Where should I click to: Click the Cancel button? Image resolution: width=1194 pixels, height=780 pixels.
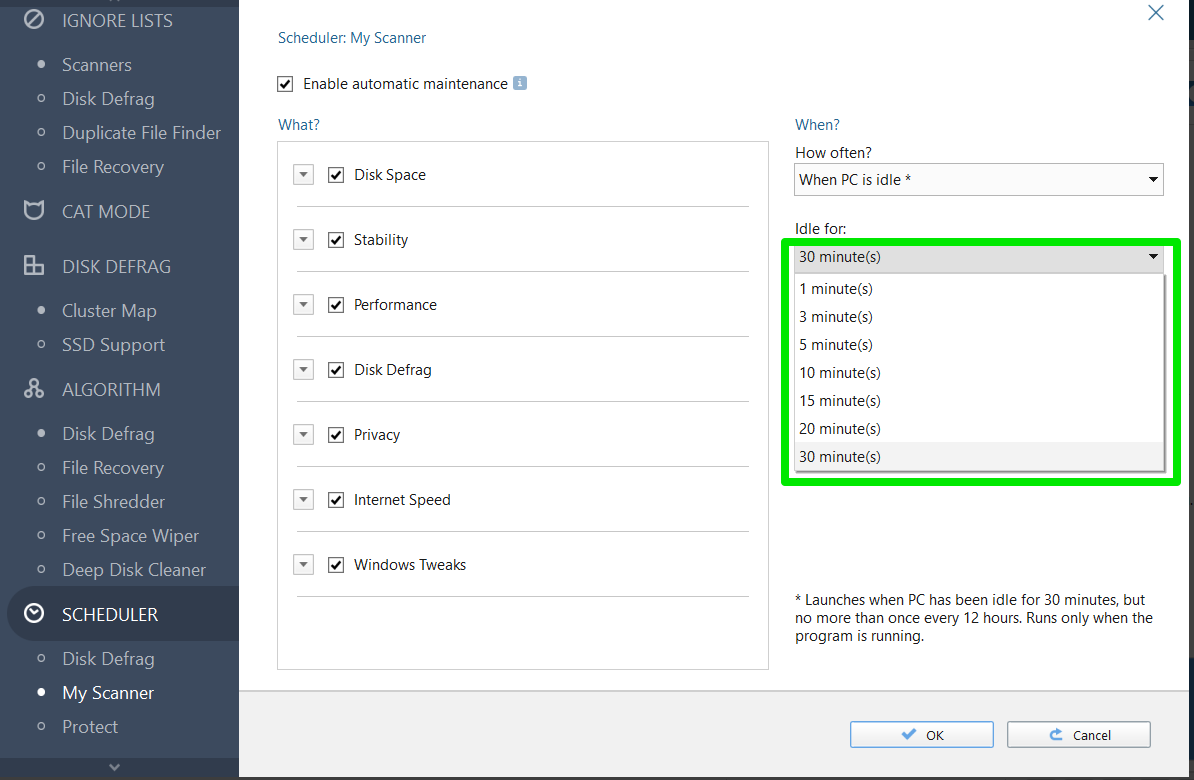(1078, 735)
